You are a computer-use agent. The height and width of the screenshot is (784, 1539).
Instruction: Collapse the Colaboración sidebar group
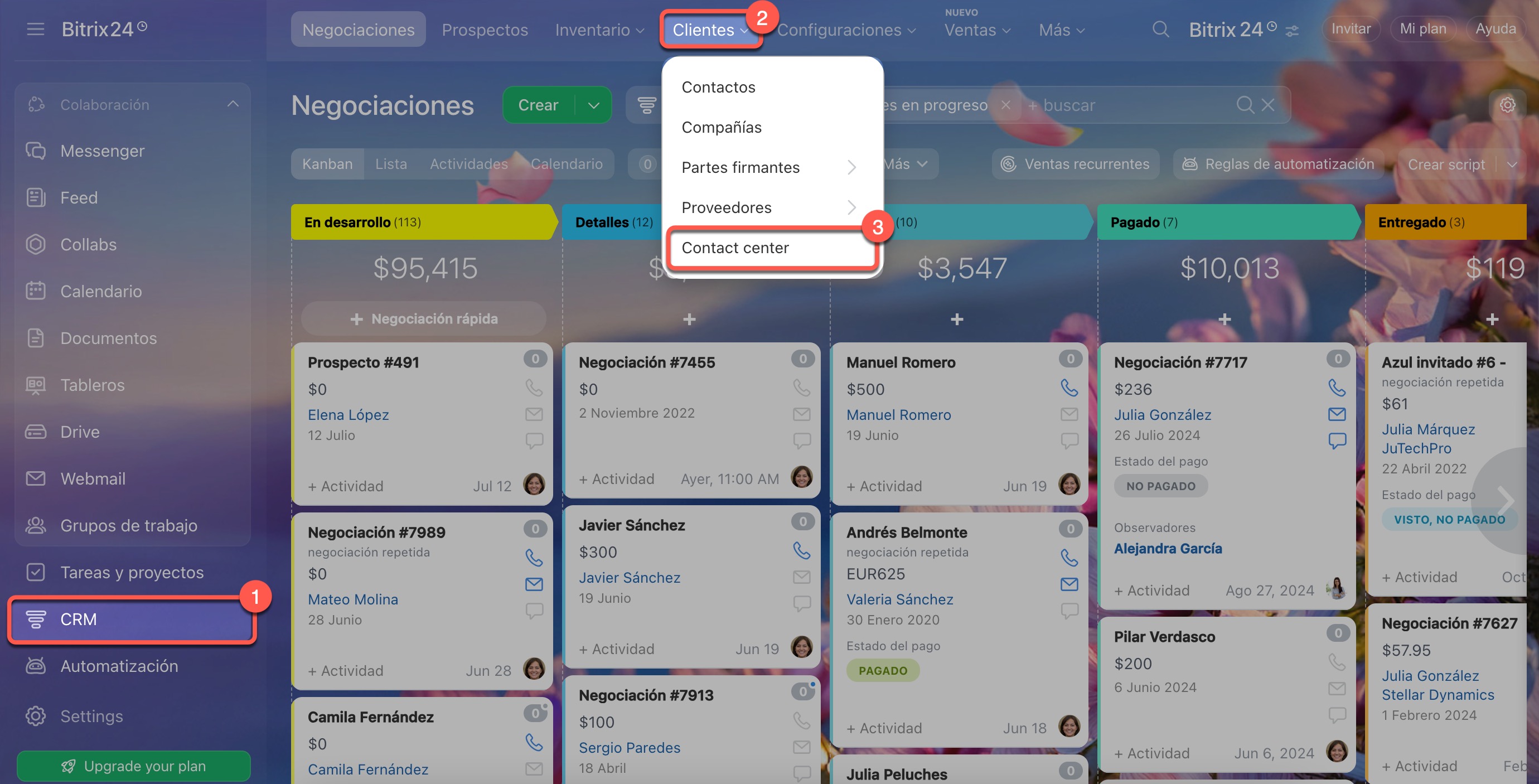233,104
